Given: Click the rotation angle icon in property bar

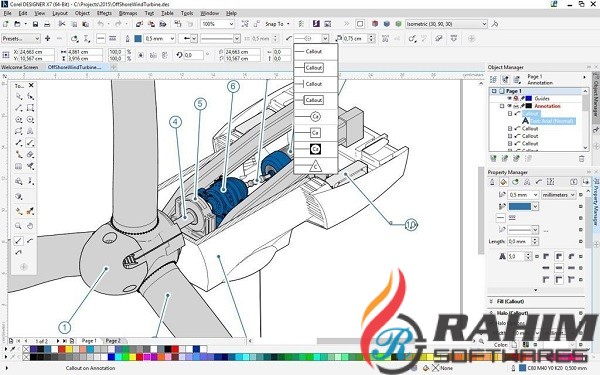Looking at the screenshot, I should click(x=179, y=55).
